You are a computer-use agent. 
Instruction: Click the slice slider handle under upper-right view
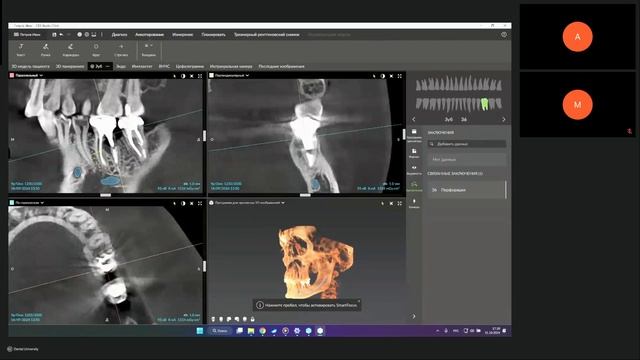click(305, 195)
